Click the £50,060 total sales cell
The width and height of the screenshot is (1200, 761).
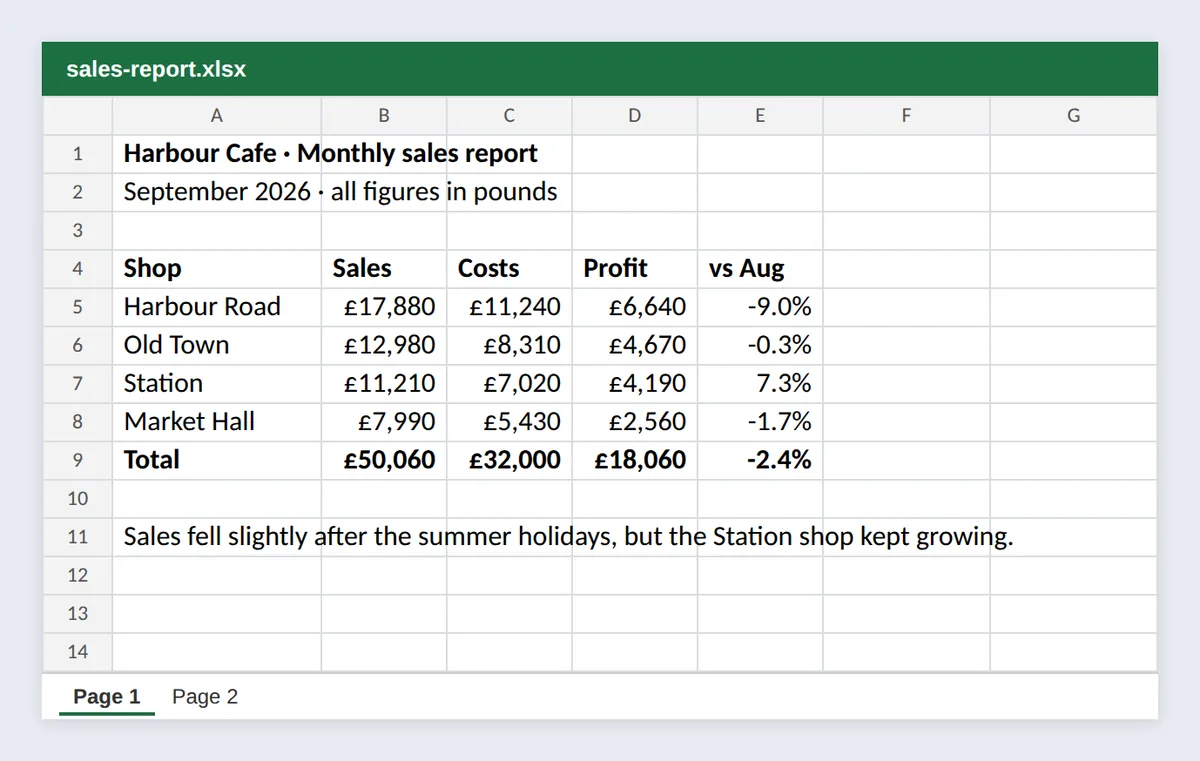click(x=384, y=460)
